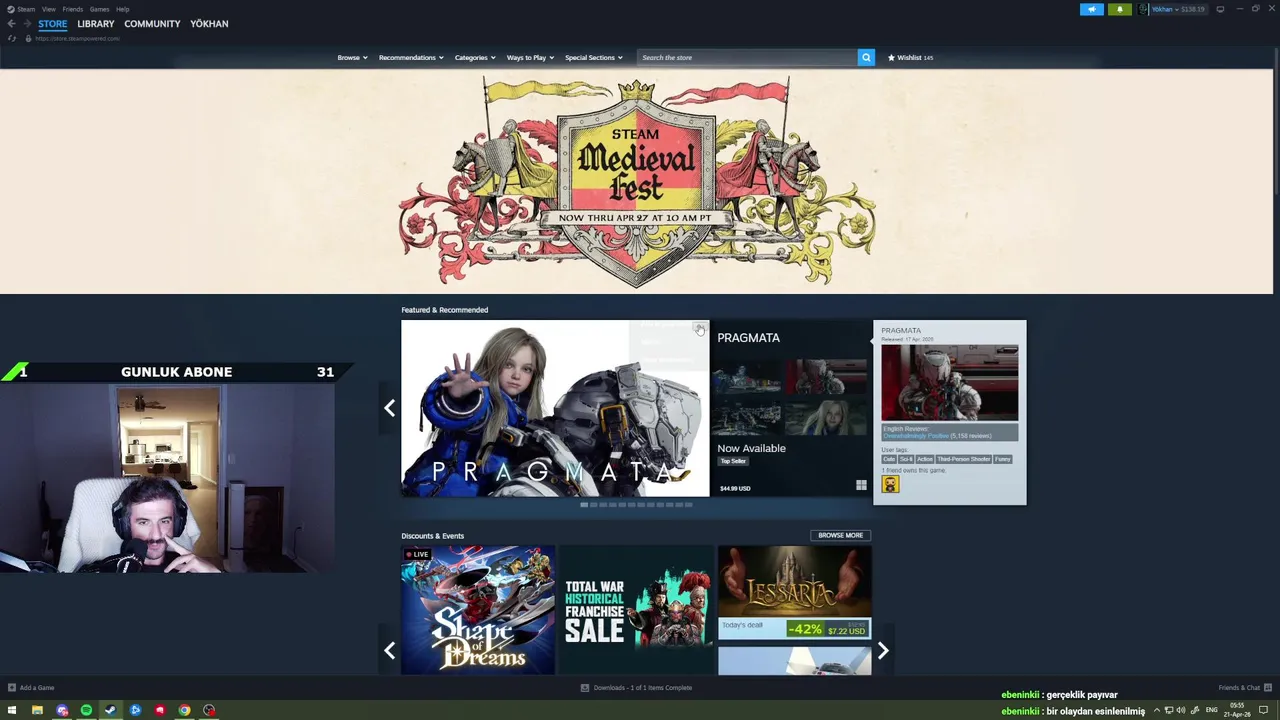Click Add a Game
The image size is (1280, 720).
pyautogui.click(x=31, y=688)
